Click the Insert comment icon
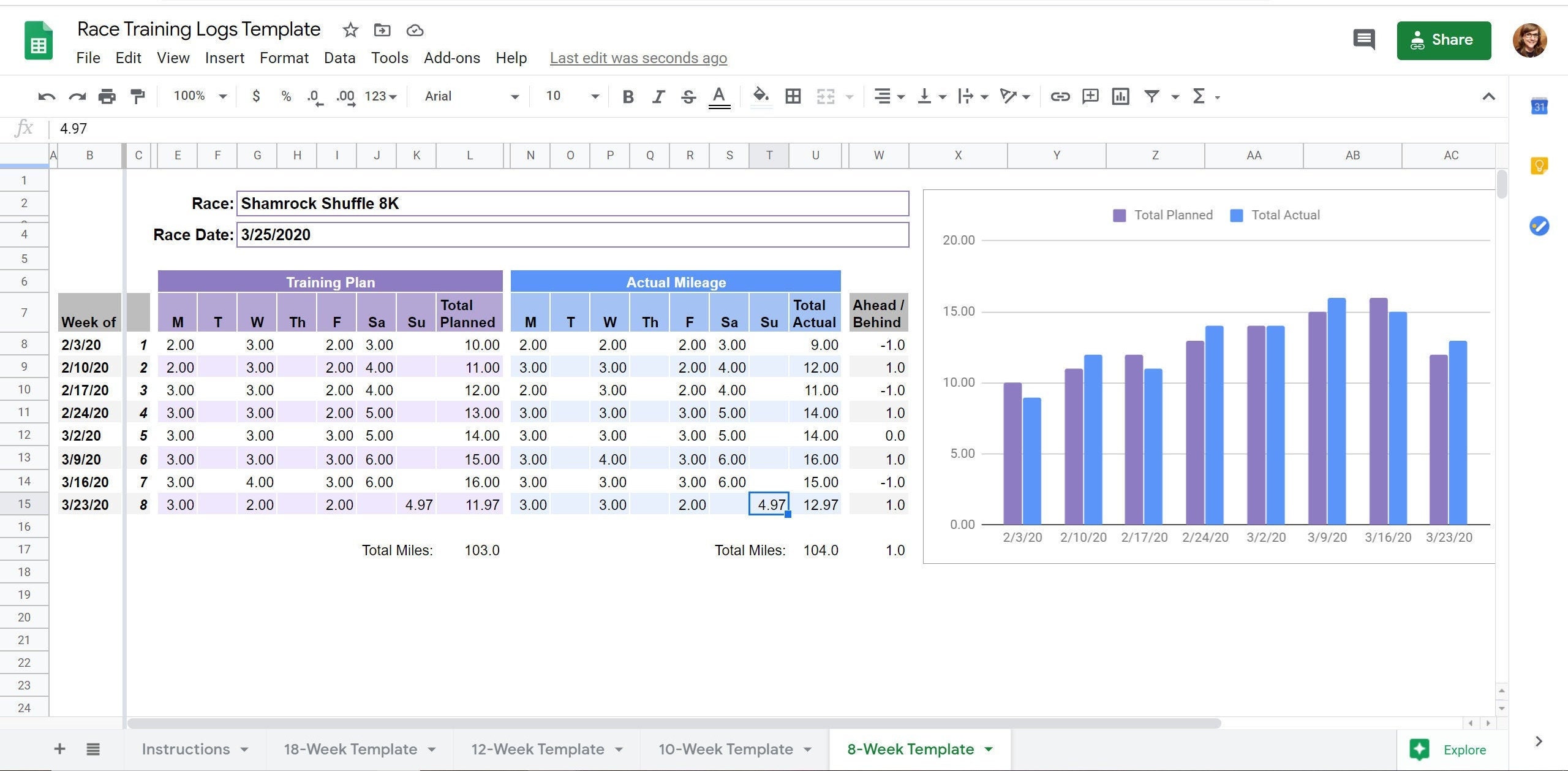The height and width of the screenshot is (771, 1568). click(1091, 96)
